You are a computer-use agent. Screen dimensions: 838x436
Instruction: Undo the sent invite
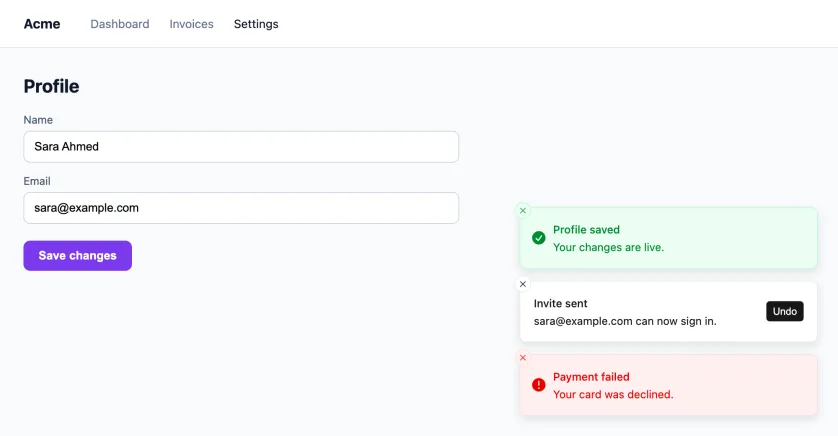pyautogui.click(x=785, y=312)
